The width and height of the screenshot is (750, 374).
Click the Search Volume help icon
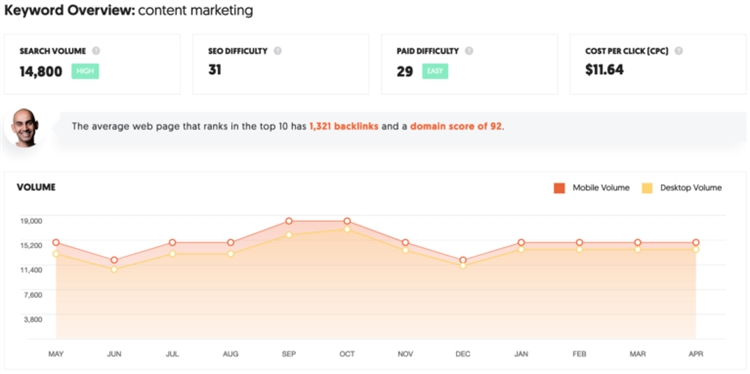click(96, 51)
